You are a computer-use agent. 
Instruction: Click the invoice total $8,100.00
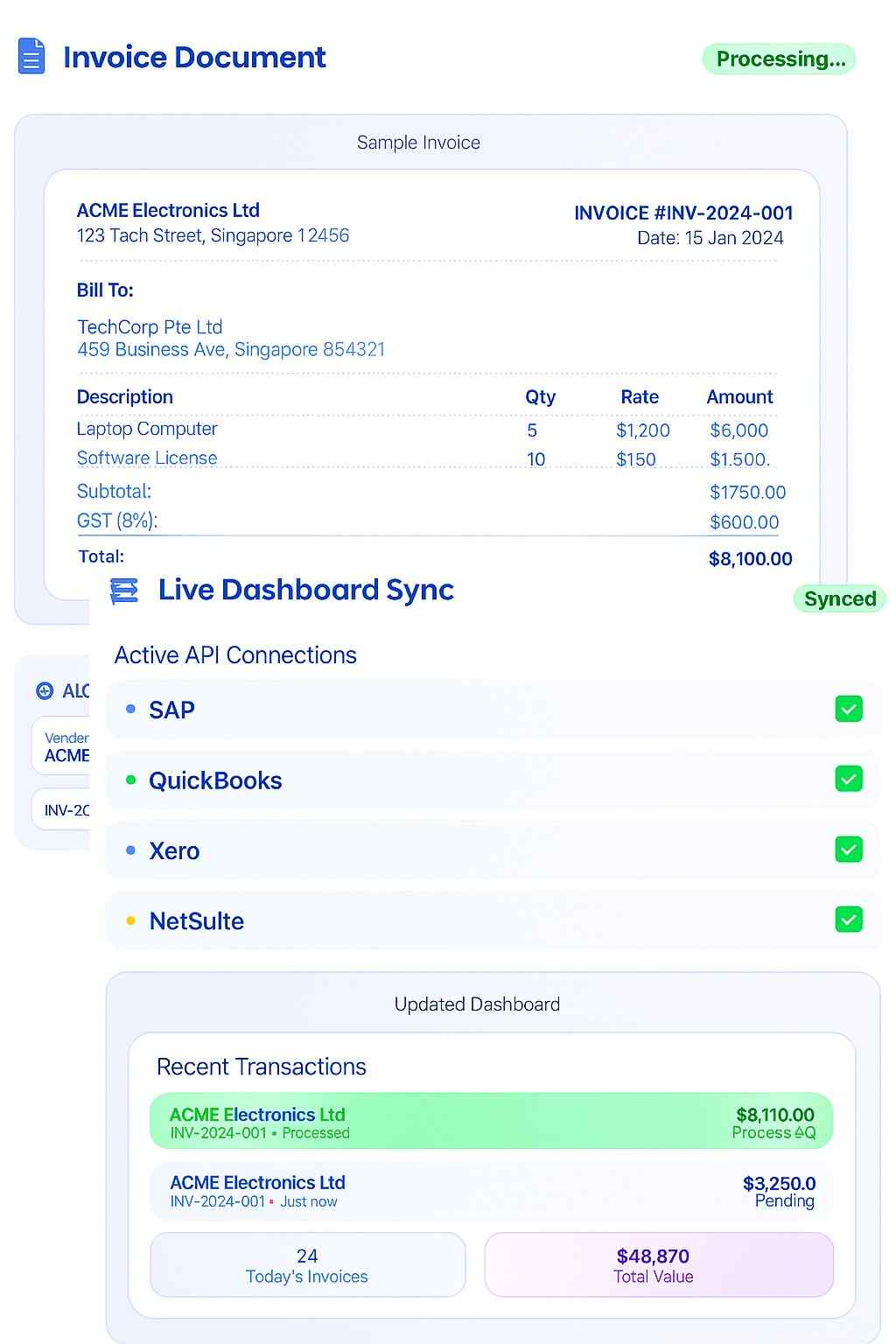point(751,559)
